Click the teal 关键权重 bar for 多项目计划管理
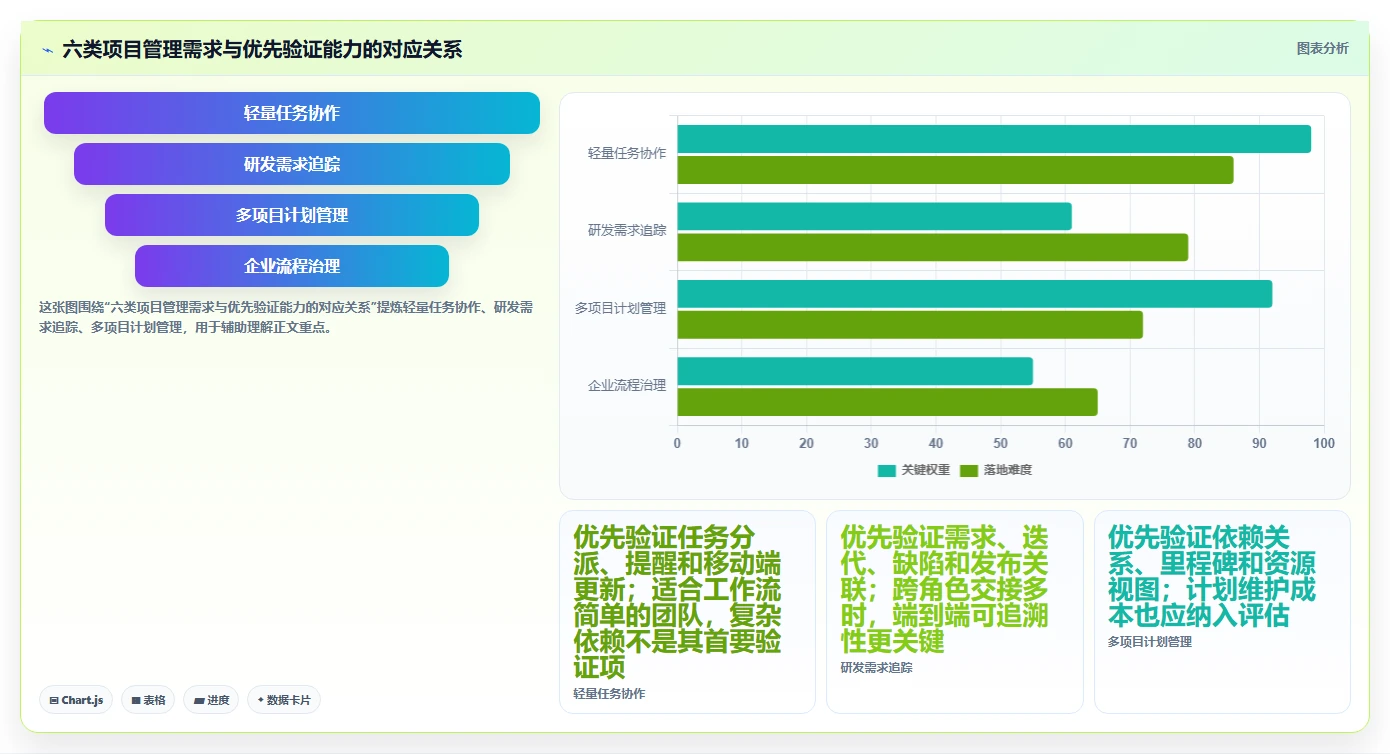Image resolution: width=1390 pixels, height=754 pixels. point(975,294)
